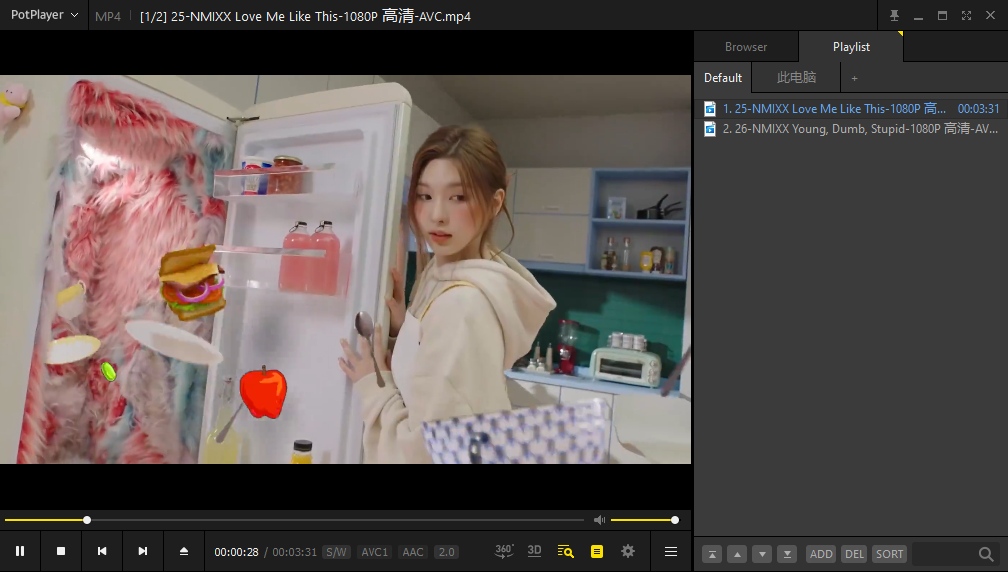Viewport: 1008px width, 572px height.
Task: Click the eject/open file icon
Action: [184, 551]
